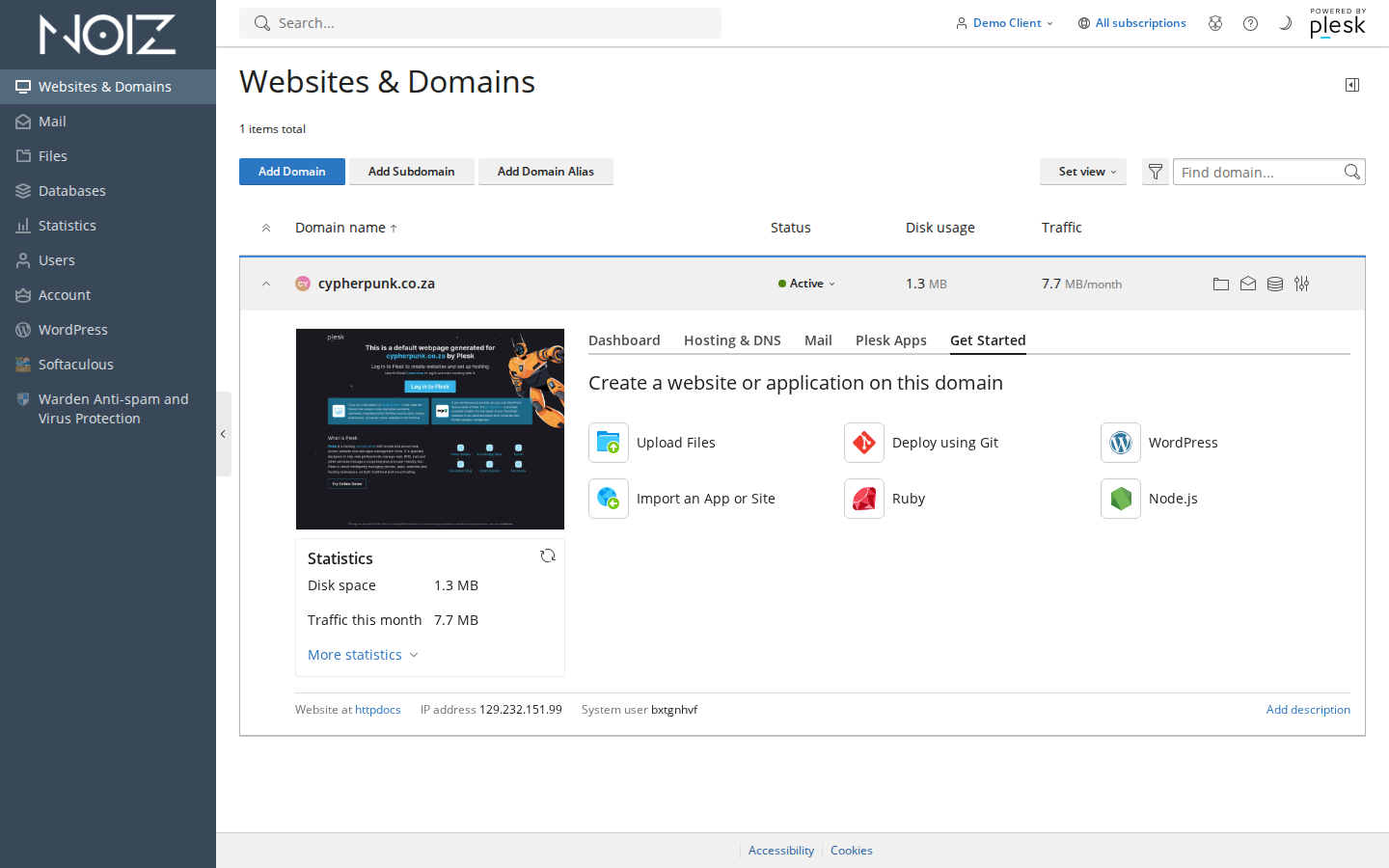The height and width of the screenshot is (868, 1389).
Task: Click the Plesk logo
Action: coord(1338,23)
